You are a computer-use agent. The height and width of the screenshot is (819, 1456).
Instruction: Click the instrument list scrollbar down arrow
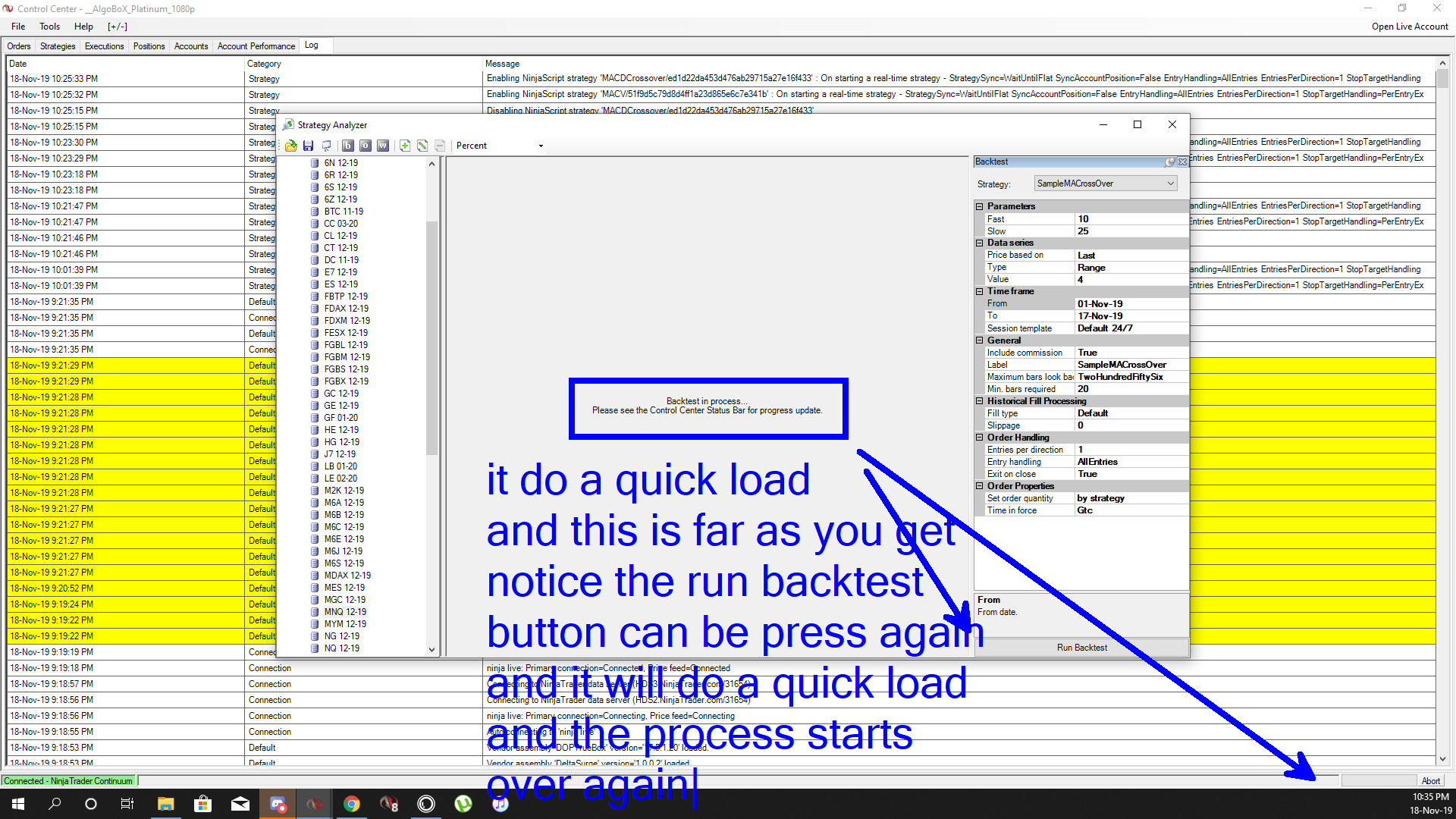(431, 649)
